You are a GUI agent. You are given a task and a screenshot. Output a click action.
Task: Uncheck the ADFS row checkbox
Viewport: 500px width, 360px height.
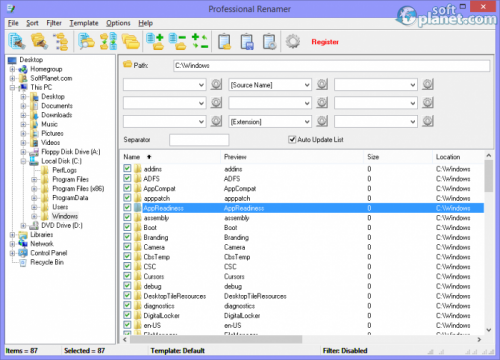(x=127, y=178)
